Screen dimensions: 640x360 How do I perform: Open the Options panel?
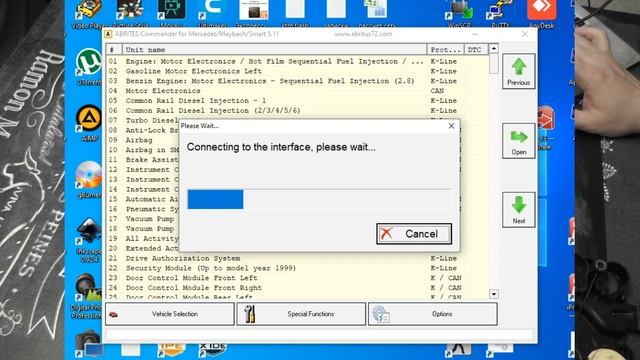point(433,314)
